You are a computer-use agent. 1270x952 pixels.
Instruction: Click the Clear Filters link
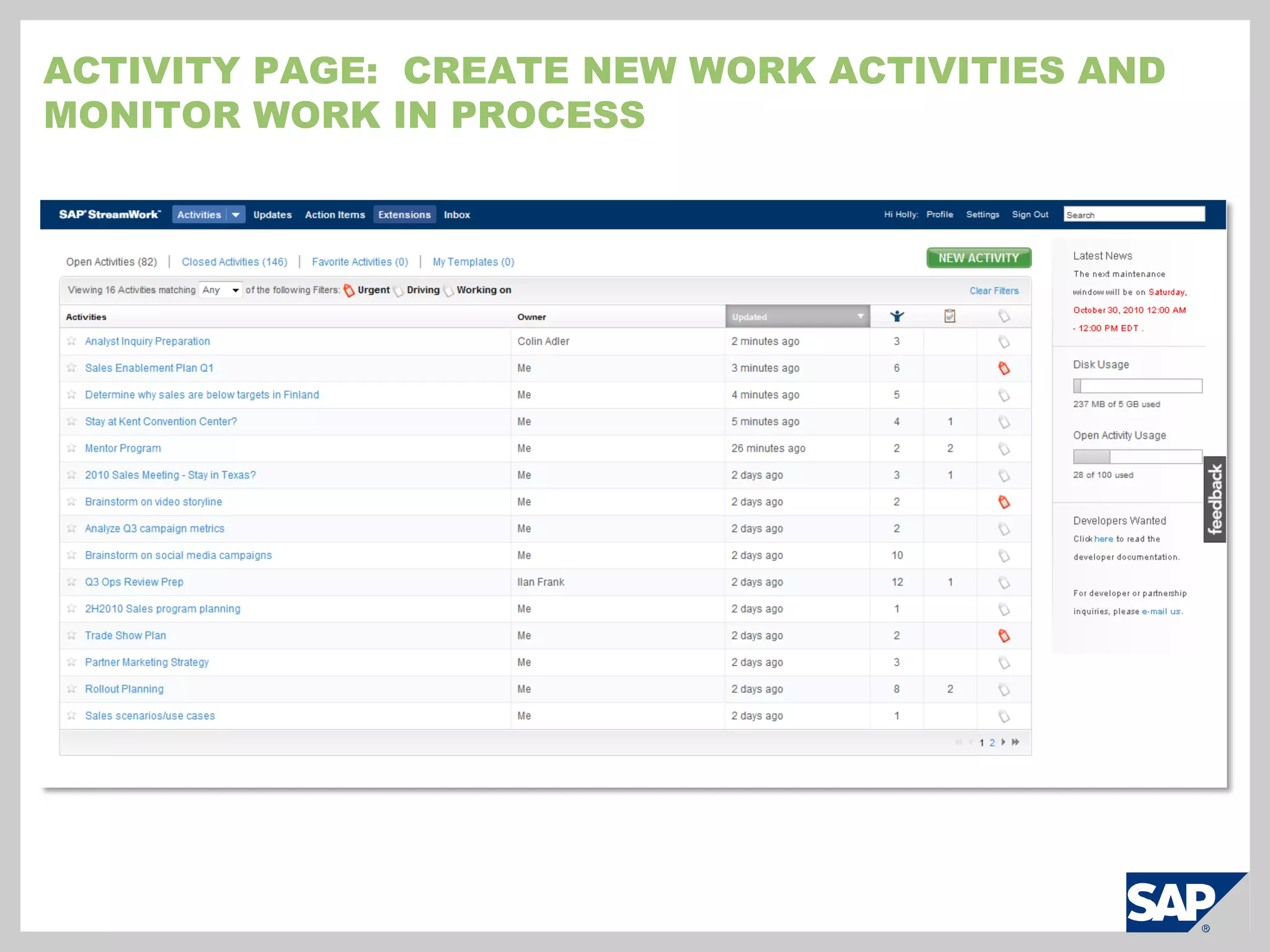[994, 291]
